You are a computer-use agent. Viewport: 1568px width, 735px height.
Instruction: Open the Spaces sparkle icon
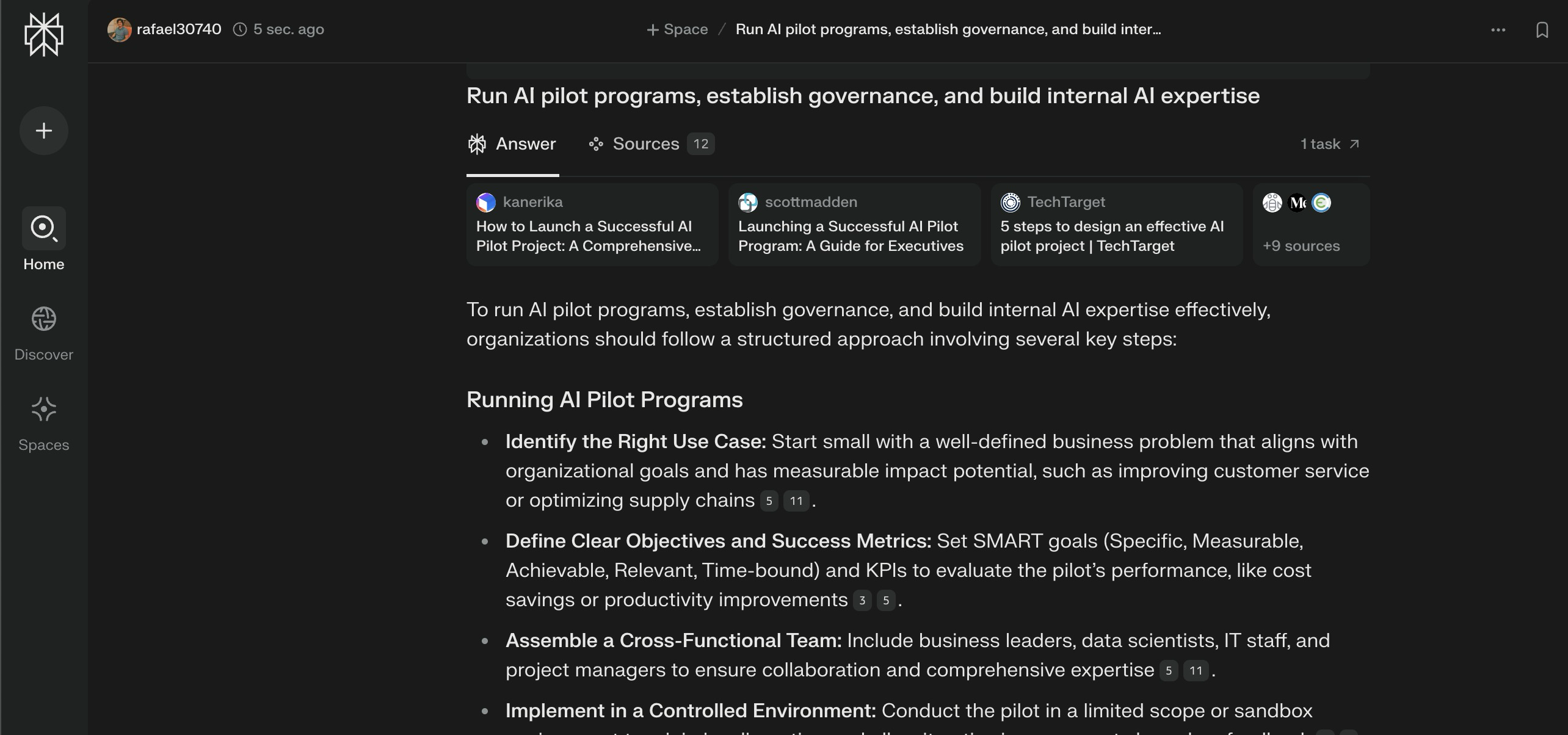[x=43, y=409]
